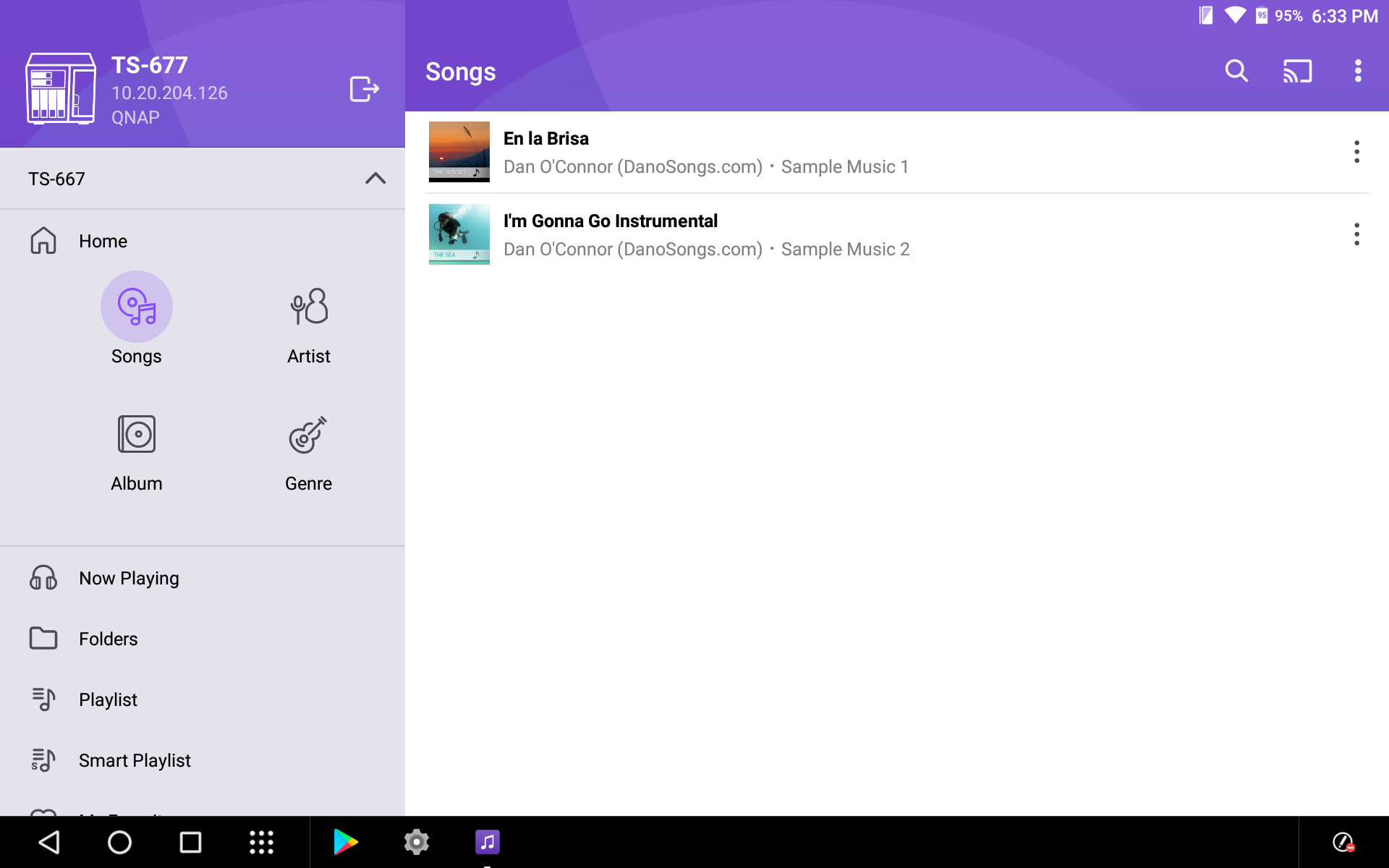Tap the Android home circle button
Screen dimensions: 1389x868
[119, 842]
